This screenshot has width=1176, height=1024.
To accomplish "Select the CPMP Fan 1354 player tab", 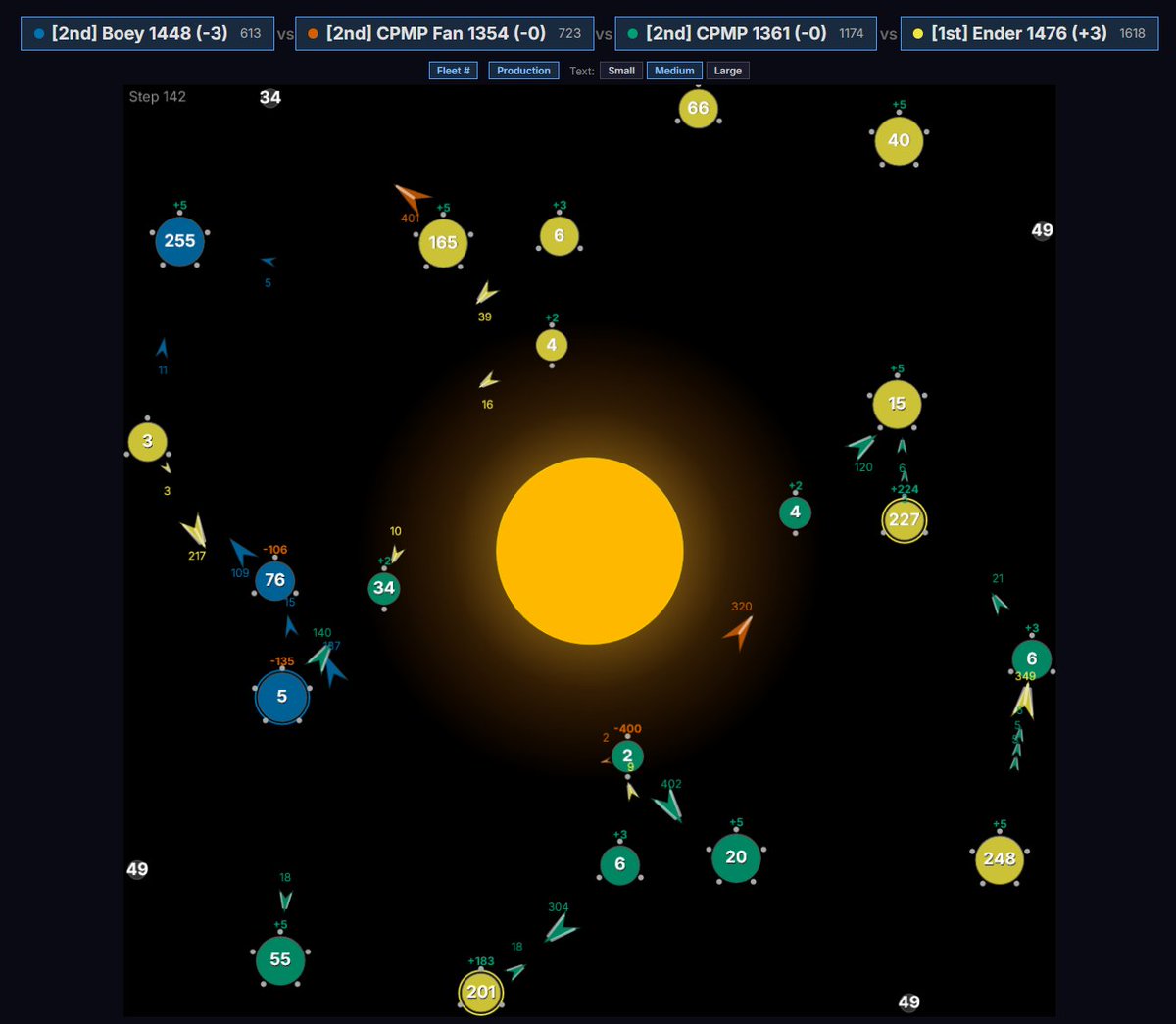I will (x=444, y=33).
